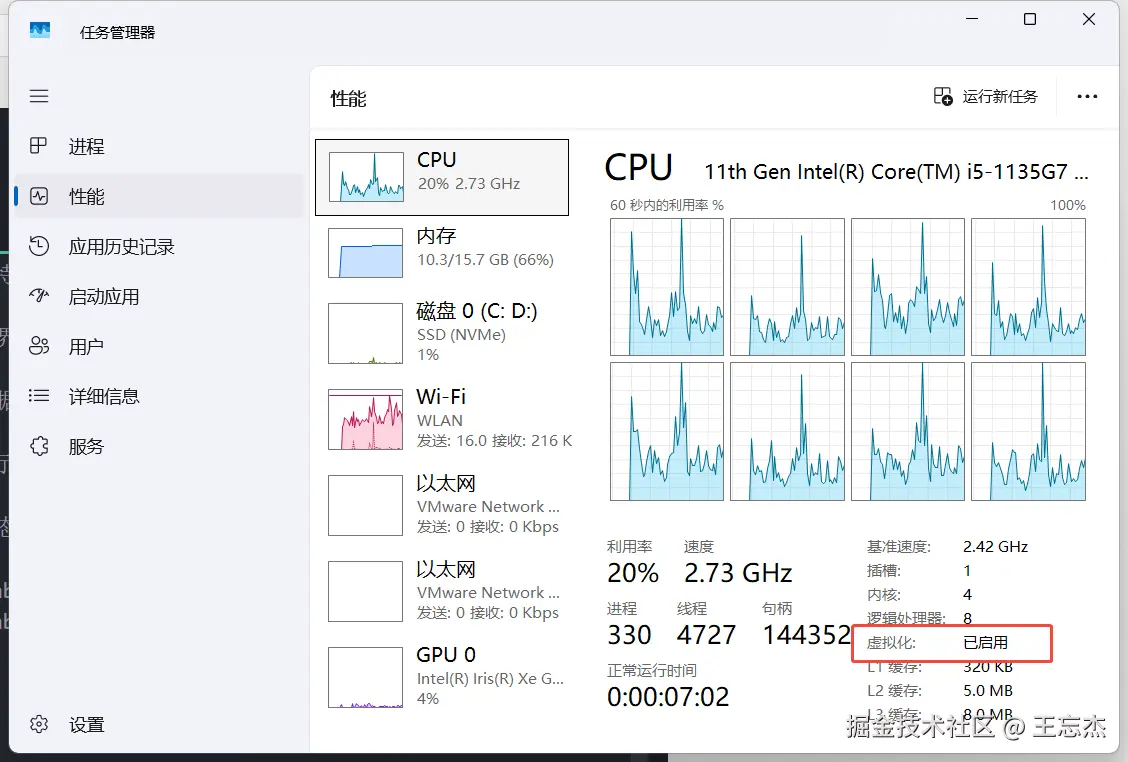Click the first logical processor graph

point(666,287)
